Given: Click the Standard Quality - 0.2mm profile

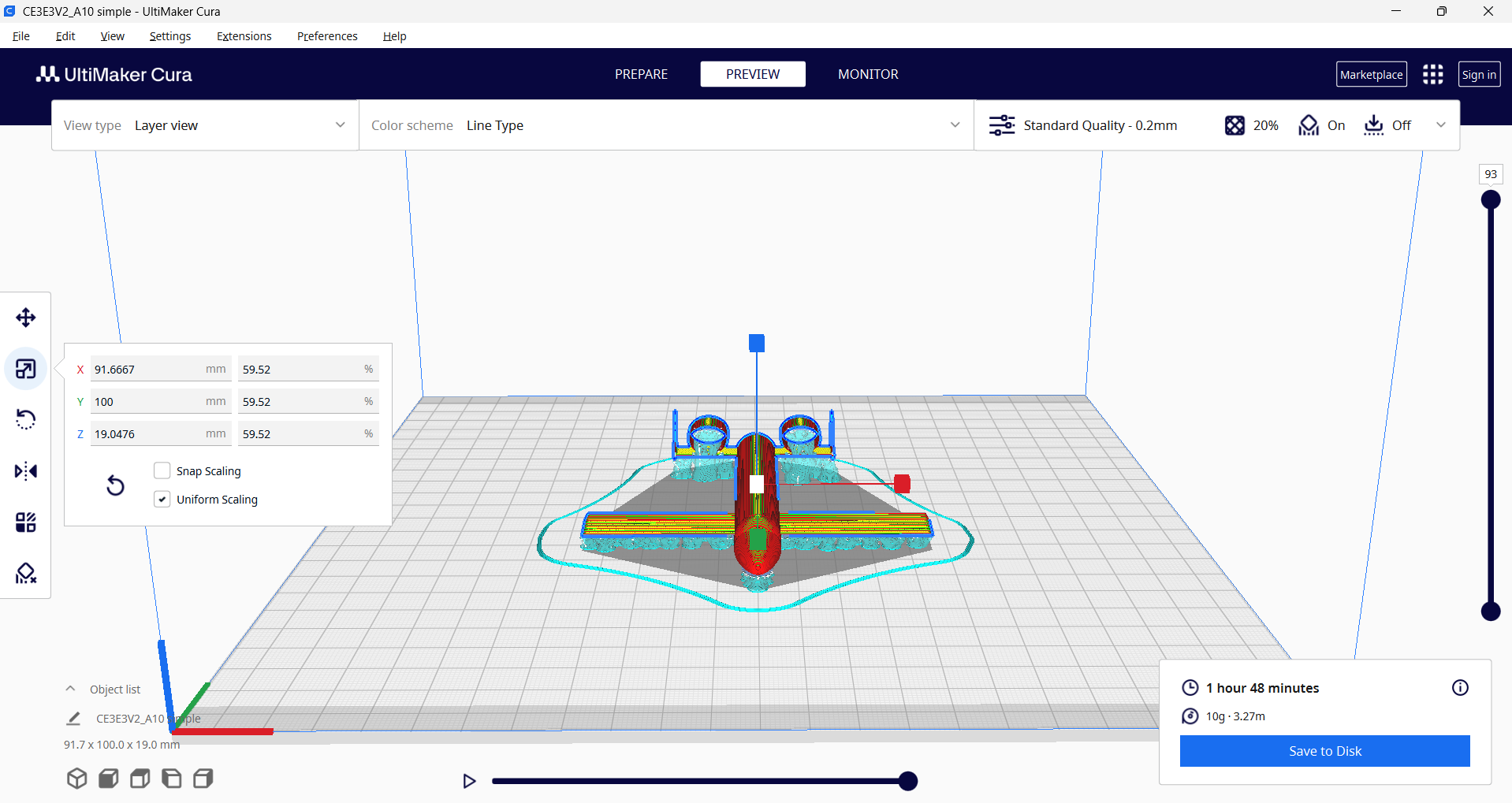Looking at the screenshot, I should point(1100,125).
